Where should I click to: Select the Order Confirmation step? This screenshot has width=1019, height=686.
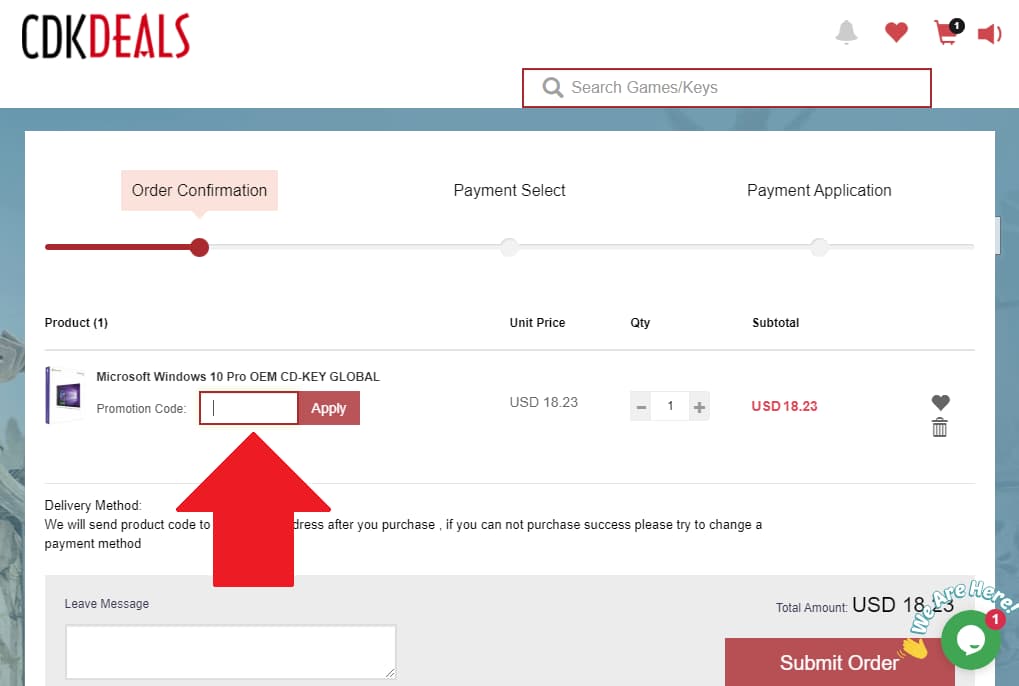click(200, 190)
